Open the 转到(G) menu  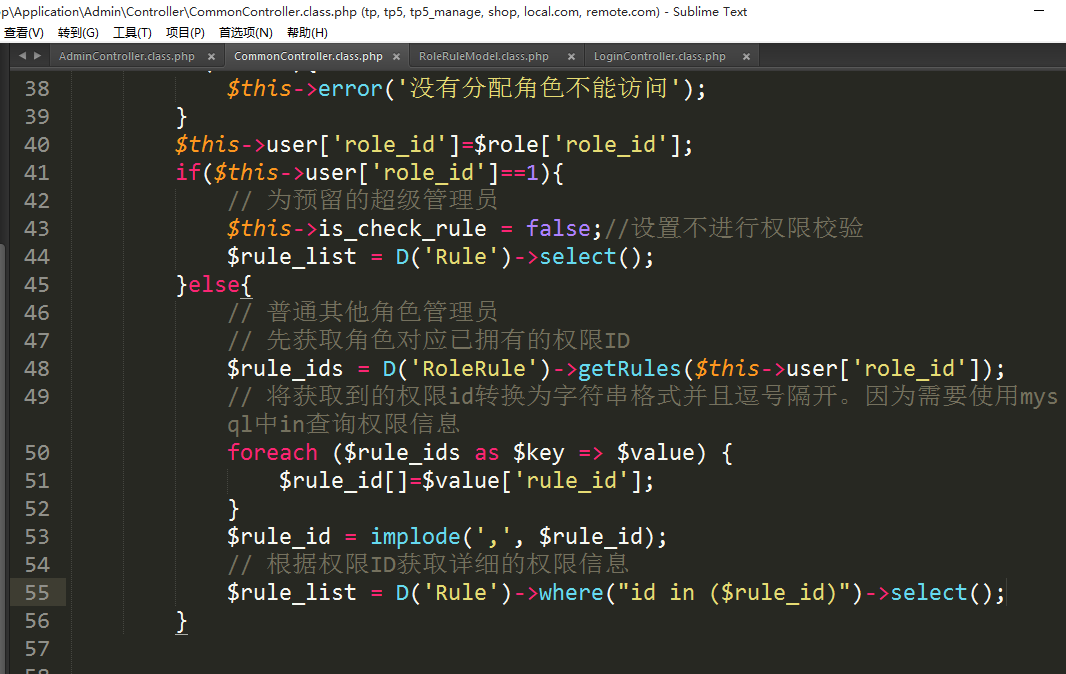[x=78, y=33]
